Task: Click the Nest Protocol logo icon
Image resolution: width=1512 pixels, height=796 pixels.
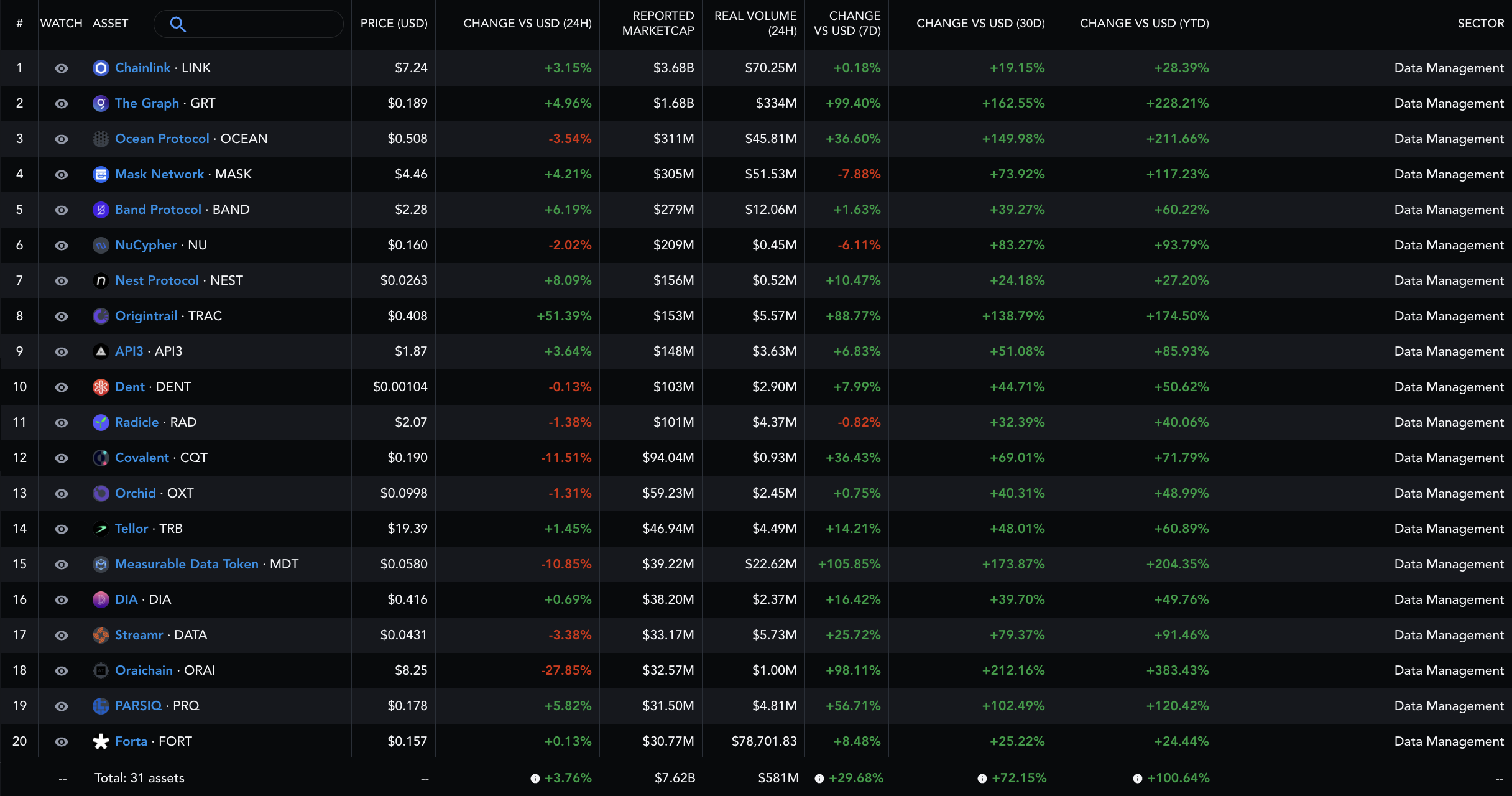Action: click(101, 280)
